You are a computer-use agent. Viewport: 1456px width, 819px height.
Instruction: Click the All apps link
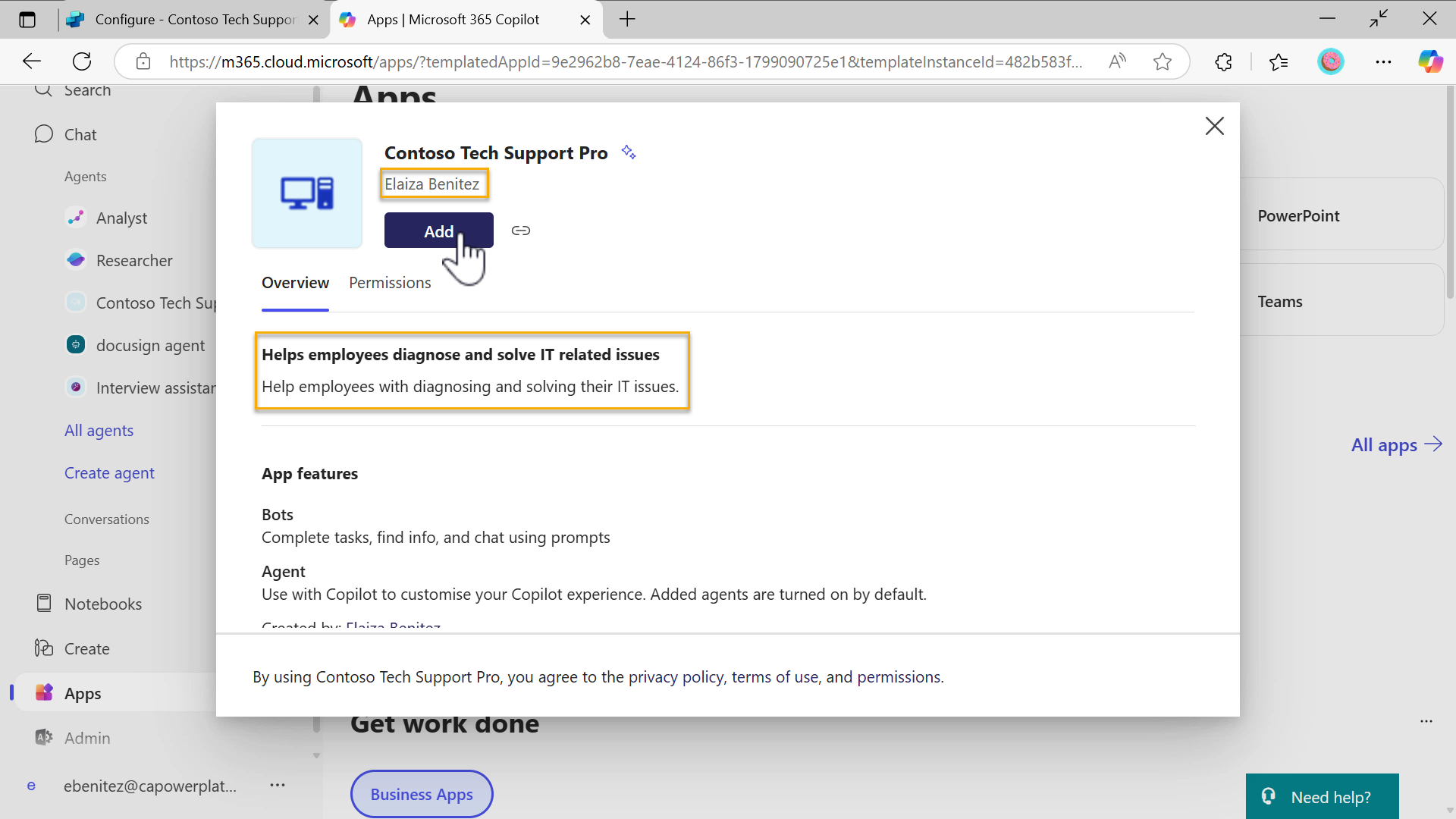point(1396,445)
